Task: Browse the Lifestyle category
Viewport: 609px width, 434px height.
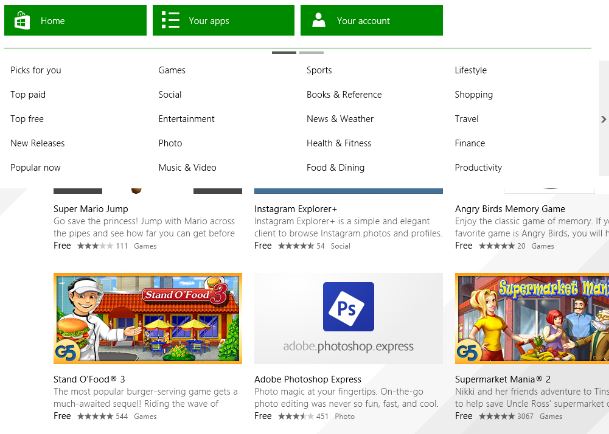Action: (x=471, y=70)
